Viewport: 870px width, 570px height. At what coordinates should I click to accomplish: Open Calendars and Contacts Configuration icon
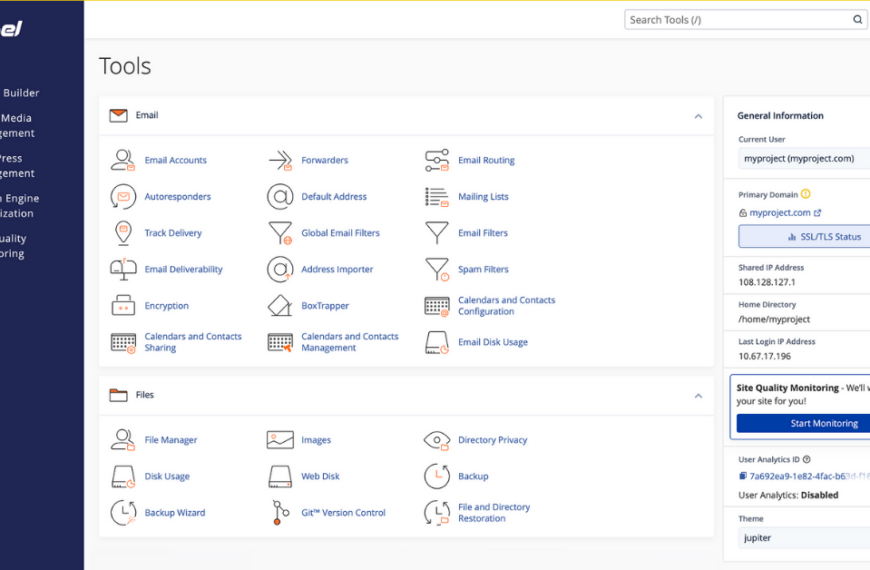click(437, 306)
